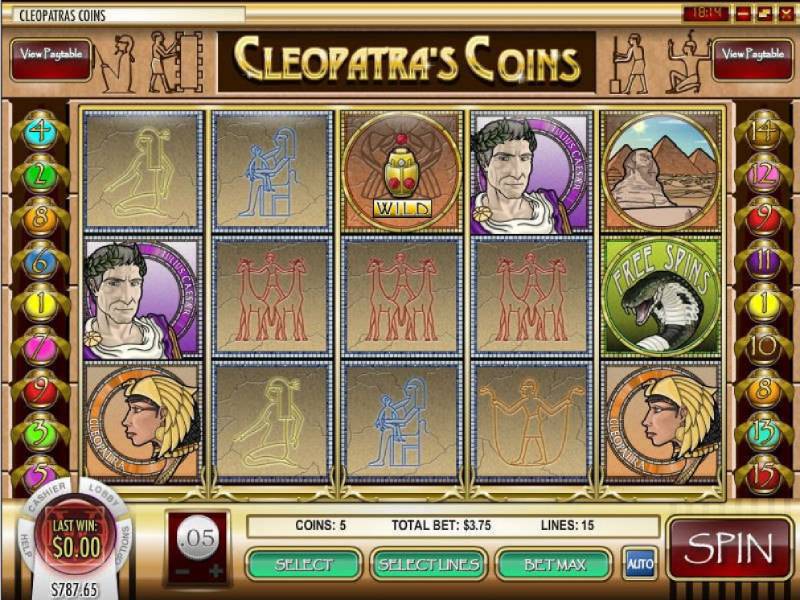Click the Free Spins cobra symbol
Viewport: 800px width, 600px height.
point(661,296)
